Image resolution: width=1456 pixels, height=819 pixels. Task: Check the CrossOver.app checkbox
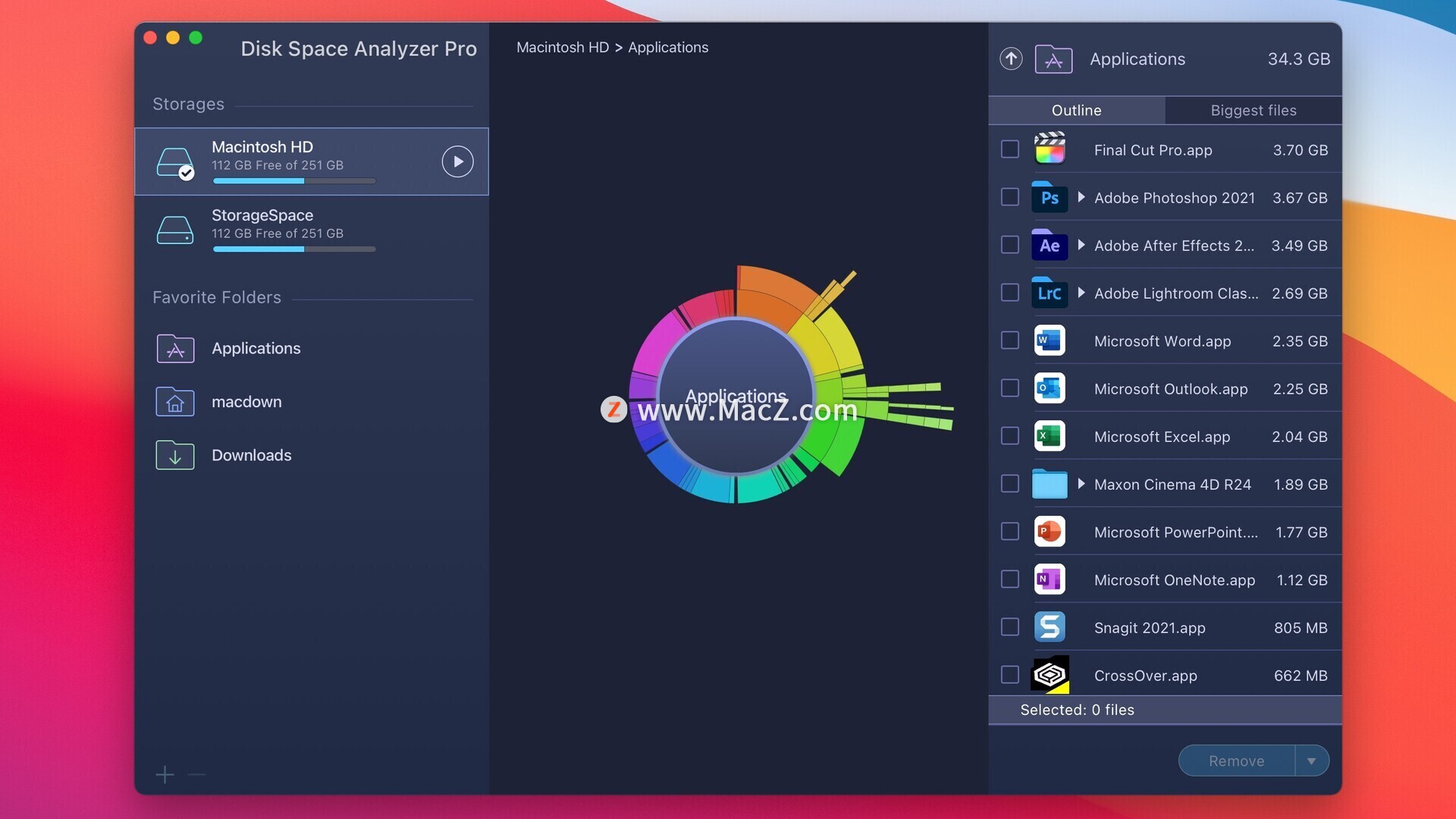click(1010, 675)
